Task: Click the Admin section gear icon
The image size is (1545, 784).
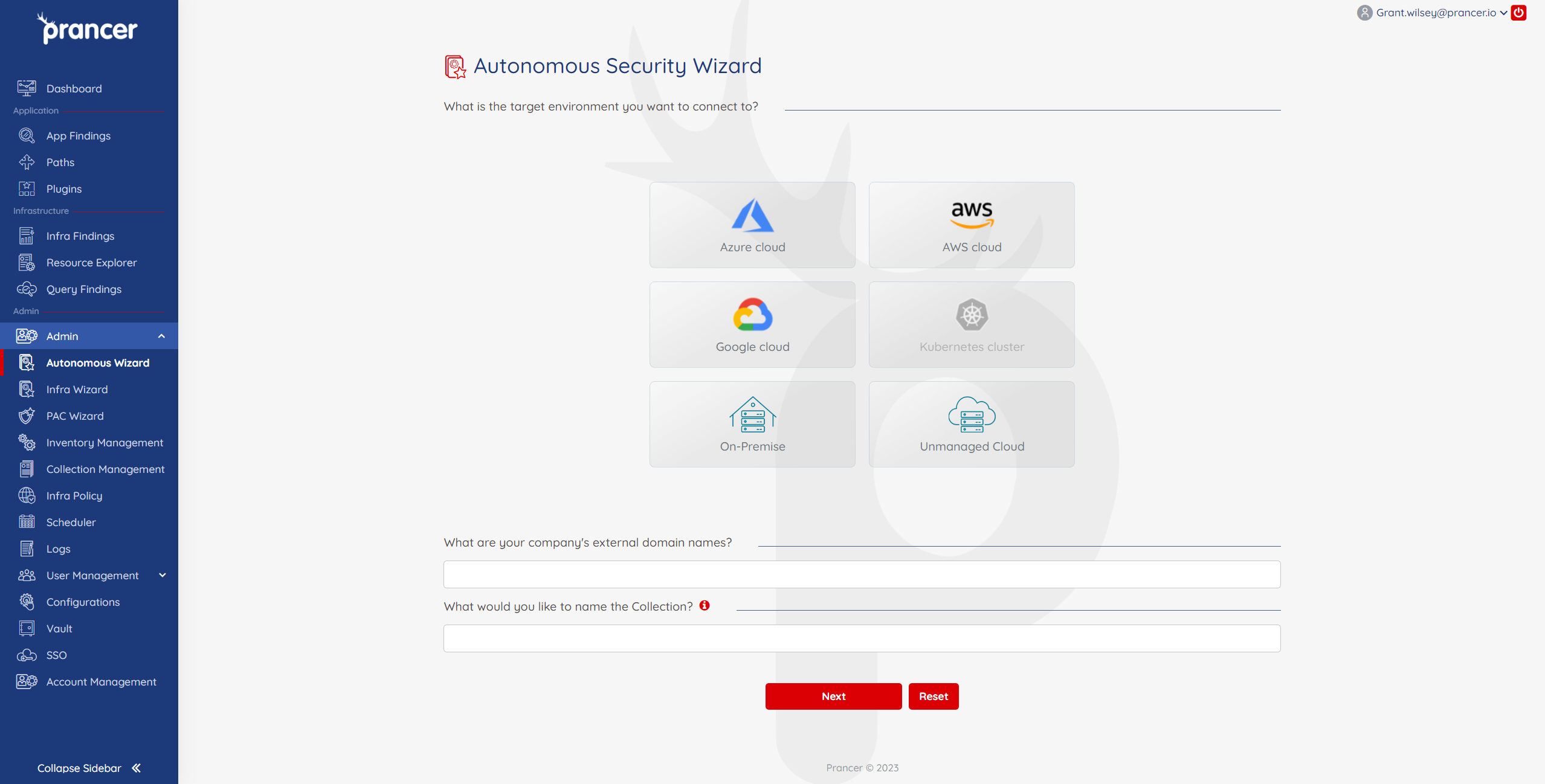Action: 27,336
